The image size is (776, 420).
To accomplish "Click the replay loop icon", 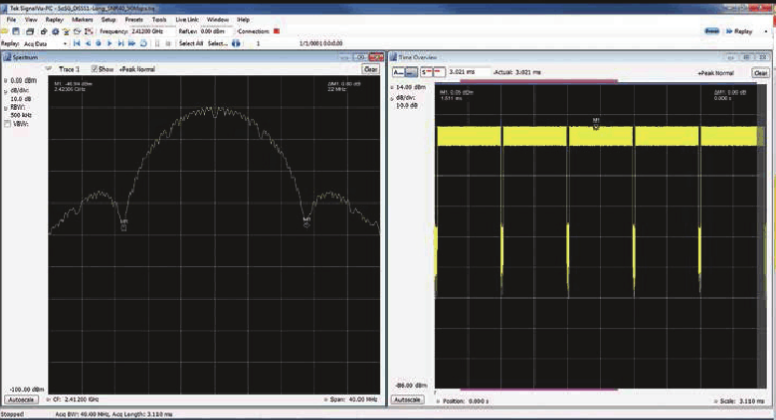I will point(143,44).
